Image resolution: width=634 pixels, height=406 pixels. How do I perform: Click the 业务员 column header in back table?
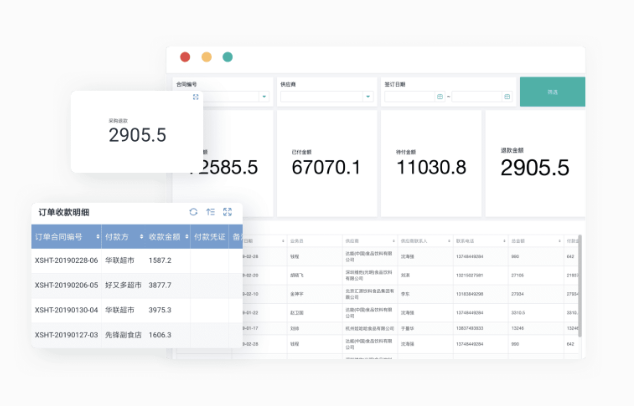point(296,241)
